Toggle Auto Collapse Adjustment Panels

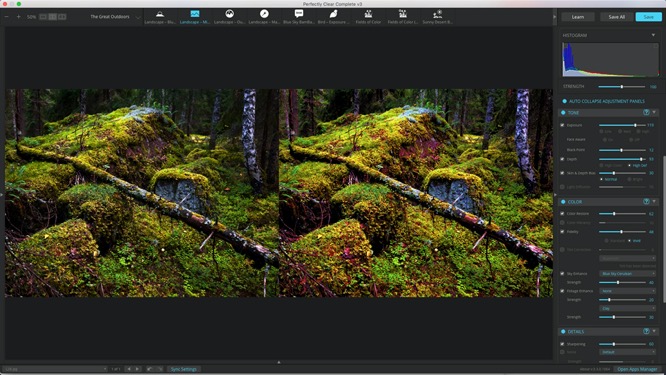pyautogui.click(x=564, y=101)
